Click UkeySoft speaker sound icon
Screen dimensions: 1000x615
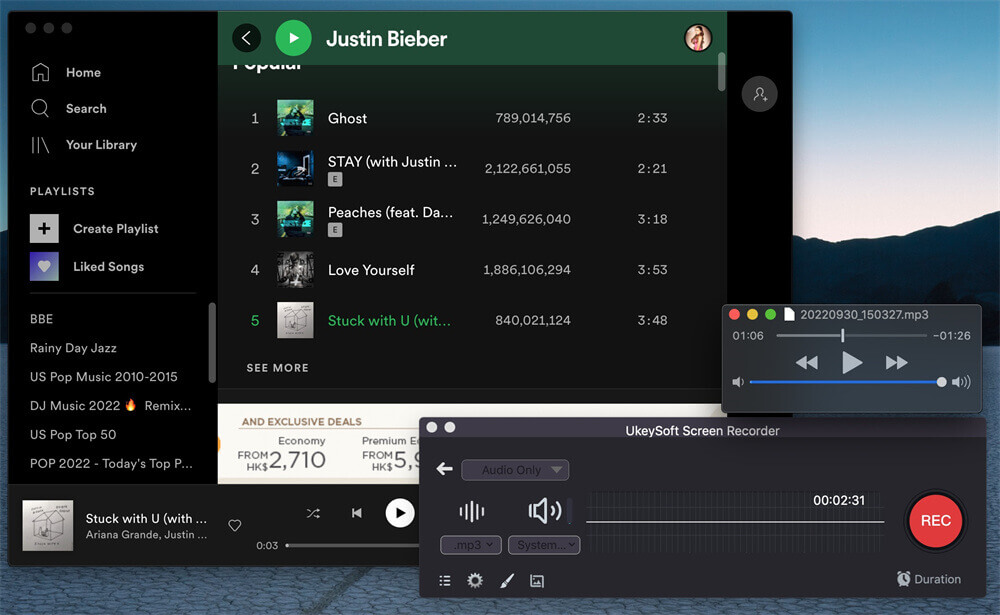point(545,511)
